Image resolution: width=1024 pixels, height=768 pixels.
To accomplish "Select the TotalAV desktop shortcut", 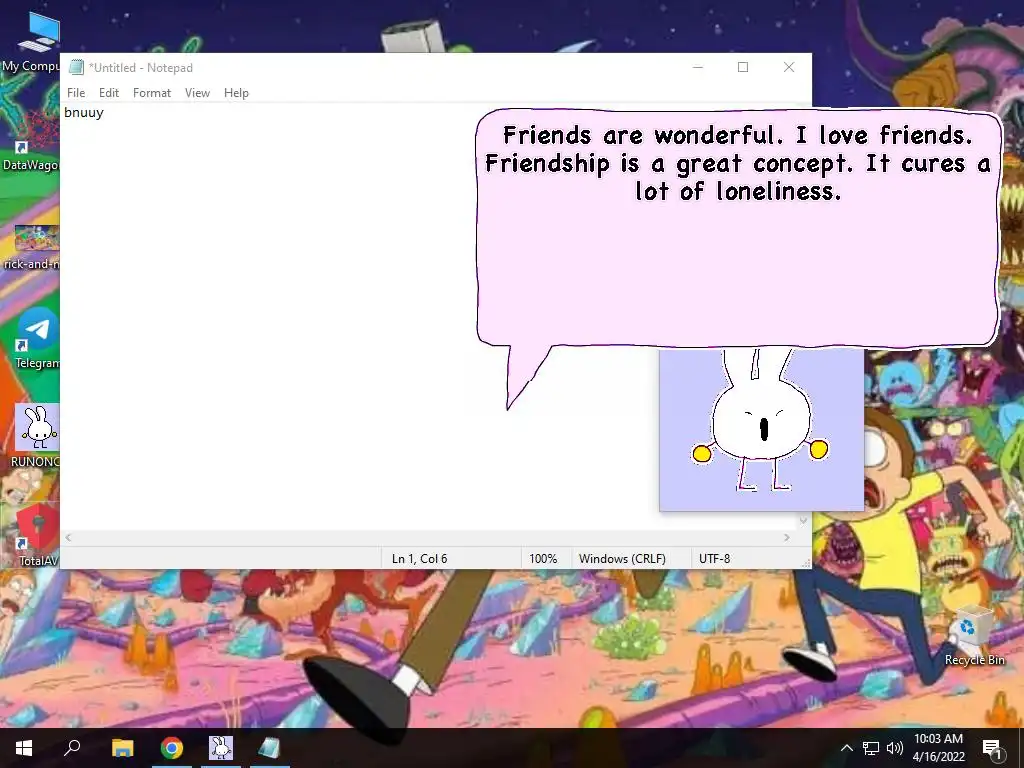I will [36, 536].
